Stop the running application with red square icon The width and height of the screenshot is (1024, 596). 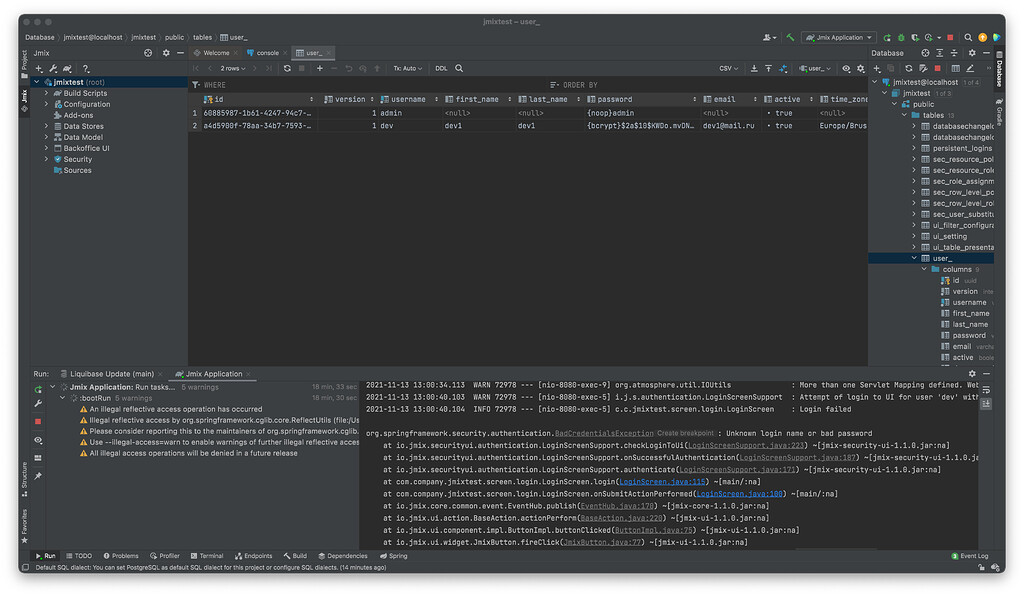949,35
